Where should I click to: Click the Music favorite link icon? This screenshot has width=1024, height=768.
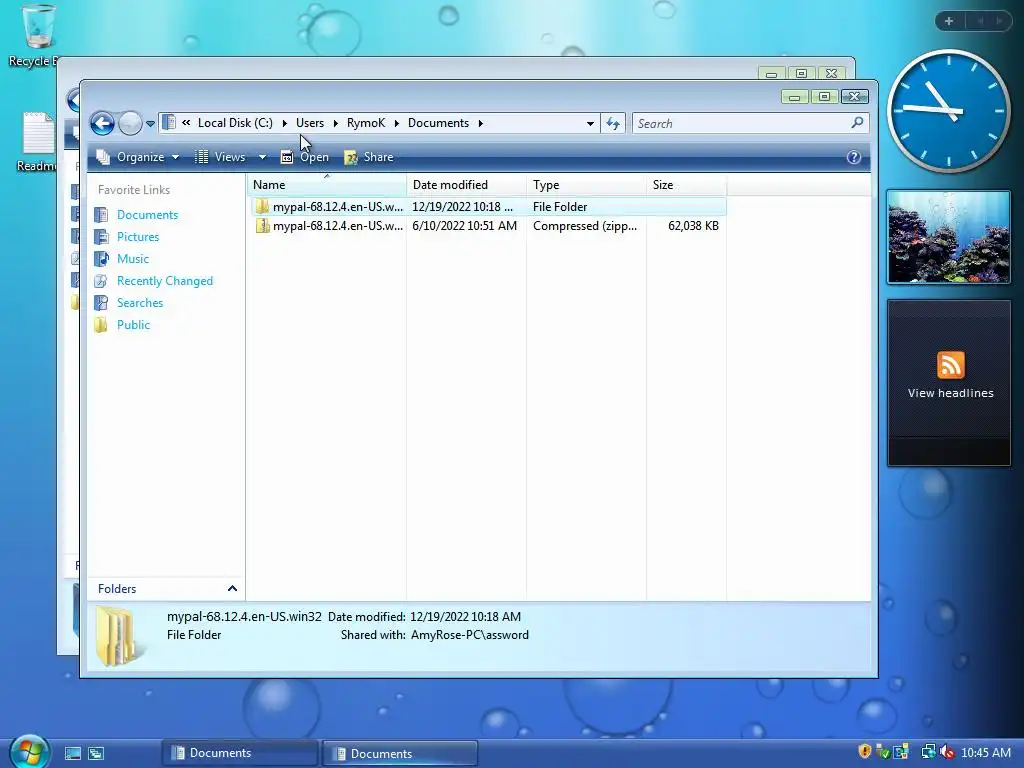(x=101, y=259)
